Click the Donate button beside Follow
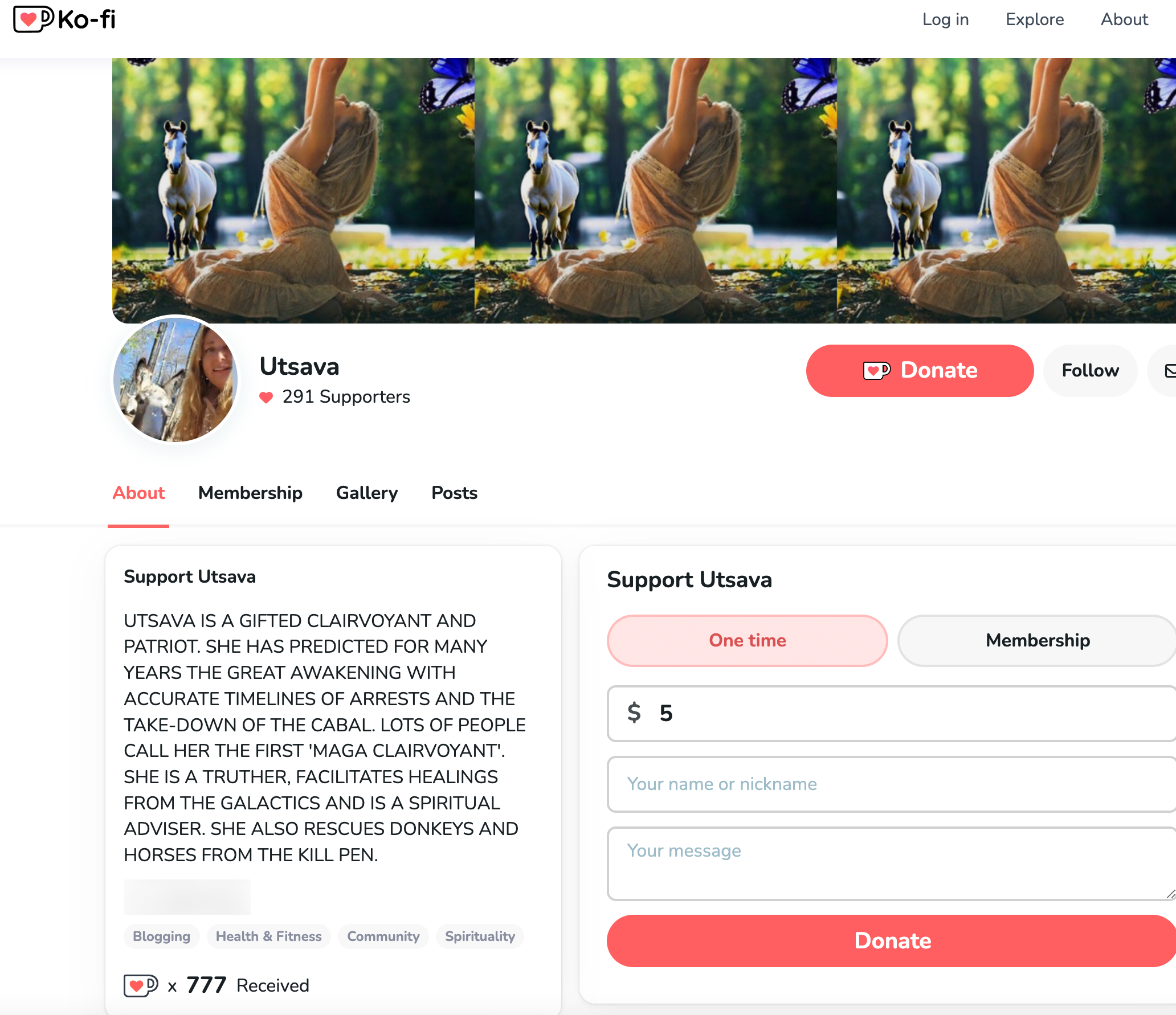The image size is (1176, 1015). pos(920,371)
